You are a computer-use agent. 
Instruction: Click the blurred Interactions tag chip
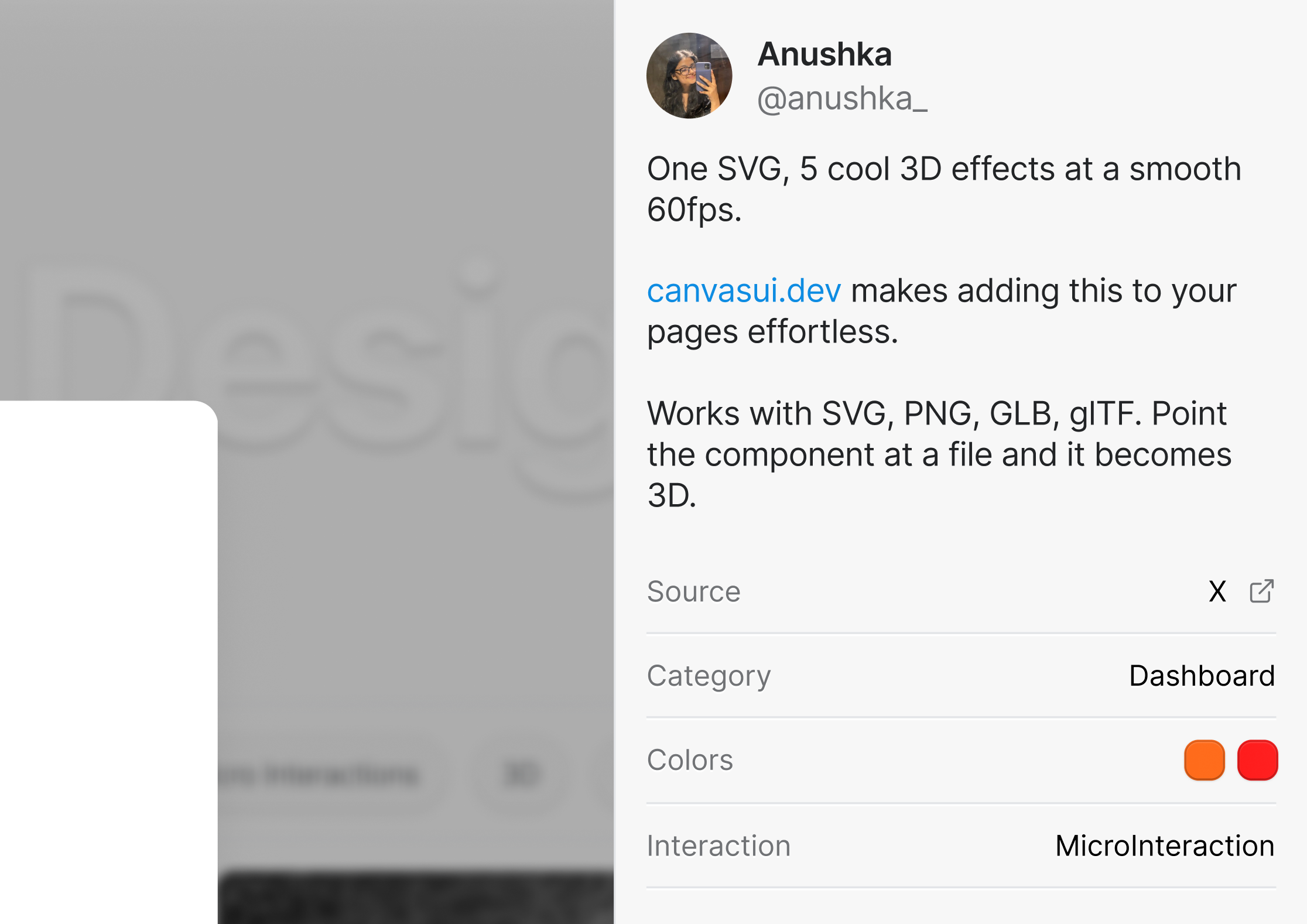(x=328, y=775)
